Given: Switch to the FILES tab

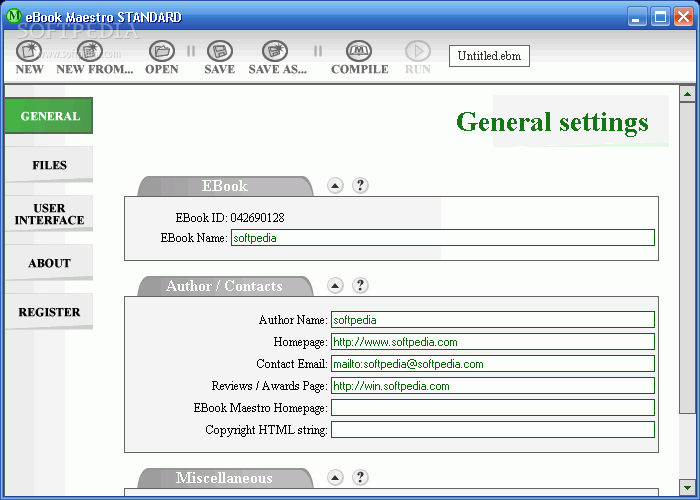Looking at the screenshot, I should [49, 165].
